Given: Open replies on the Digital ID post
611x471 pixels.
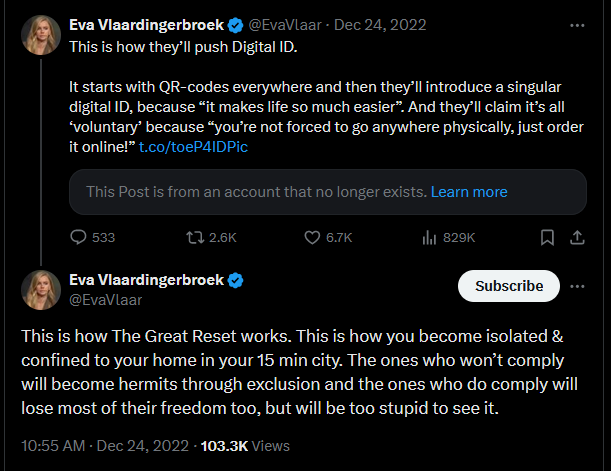Looking at the screenshot, I should [93, 237].
